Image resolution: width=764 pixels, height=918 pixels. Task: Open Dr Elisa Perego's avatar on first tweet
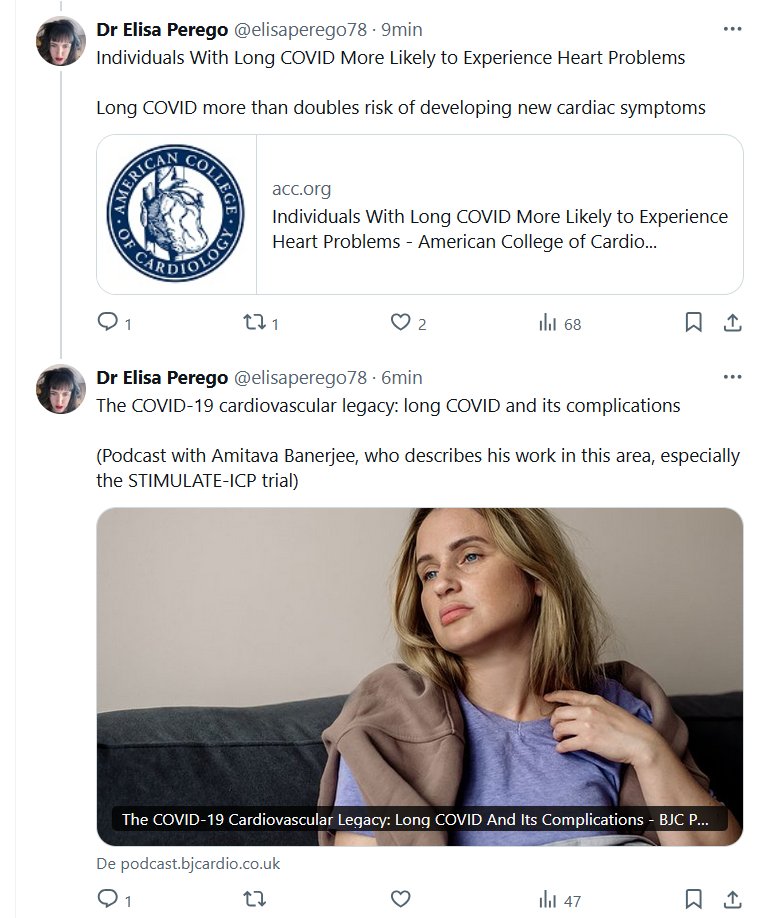click(x=61, y=40)
